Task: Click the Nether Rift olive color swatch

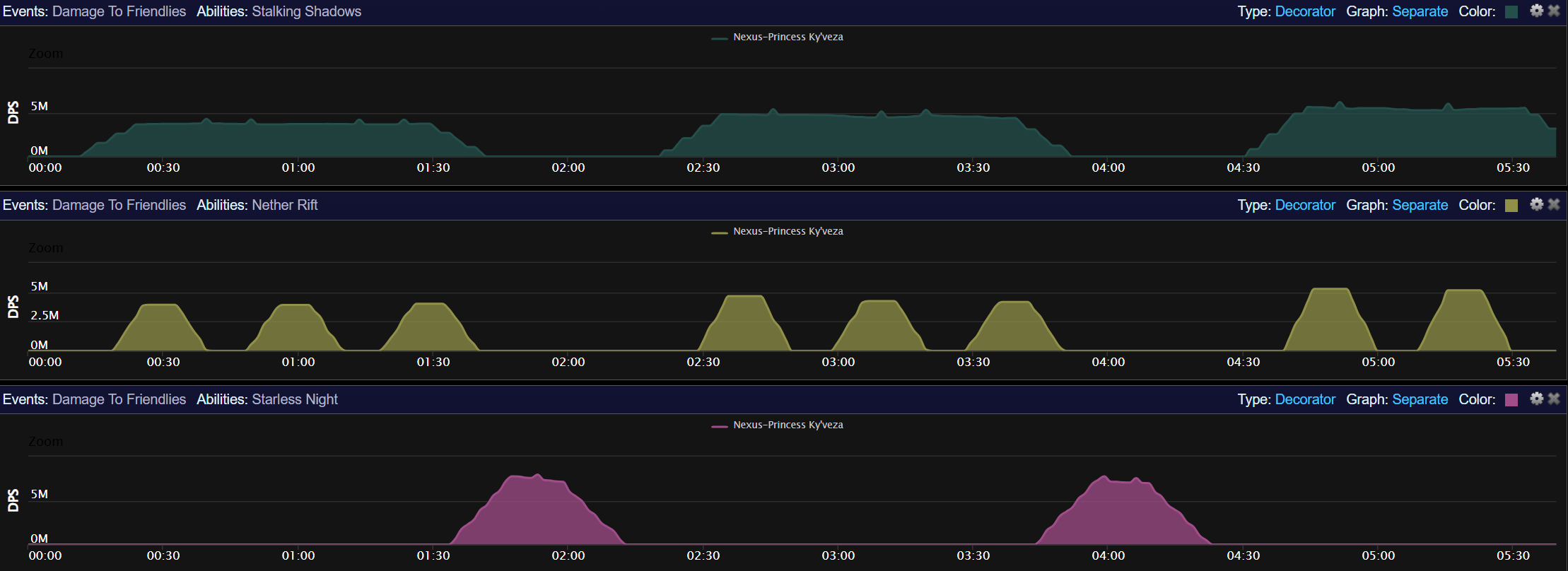Action: (x=1511, y=206)
